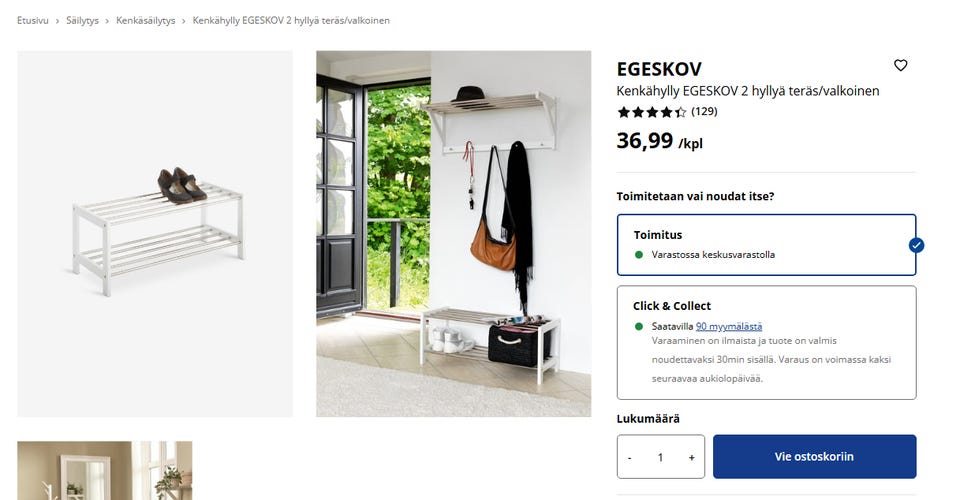The width and height of the screenshot is (960, 500).
Task: Click the (129) reviews count
Action: click(704, 111)
